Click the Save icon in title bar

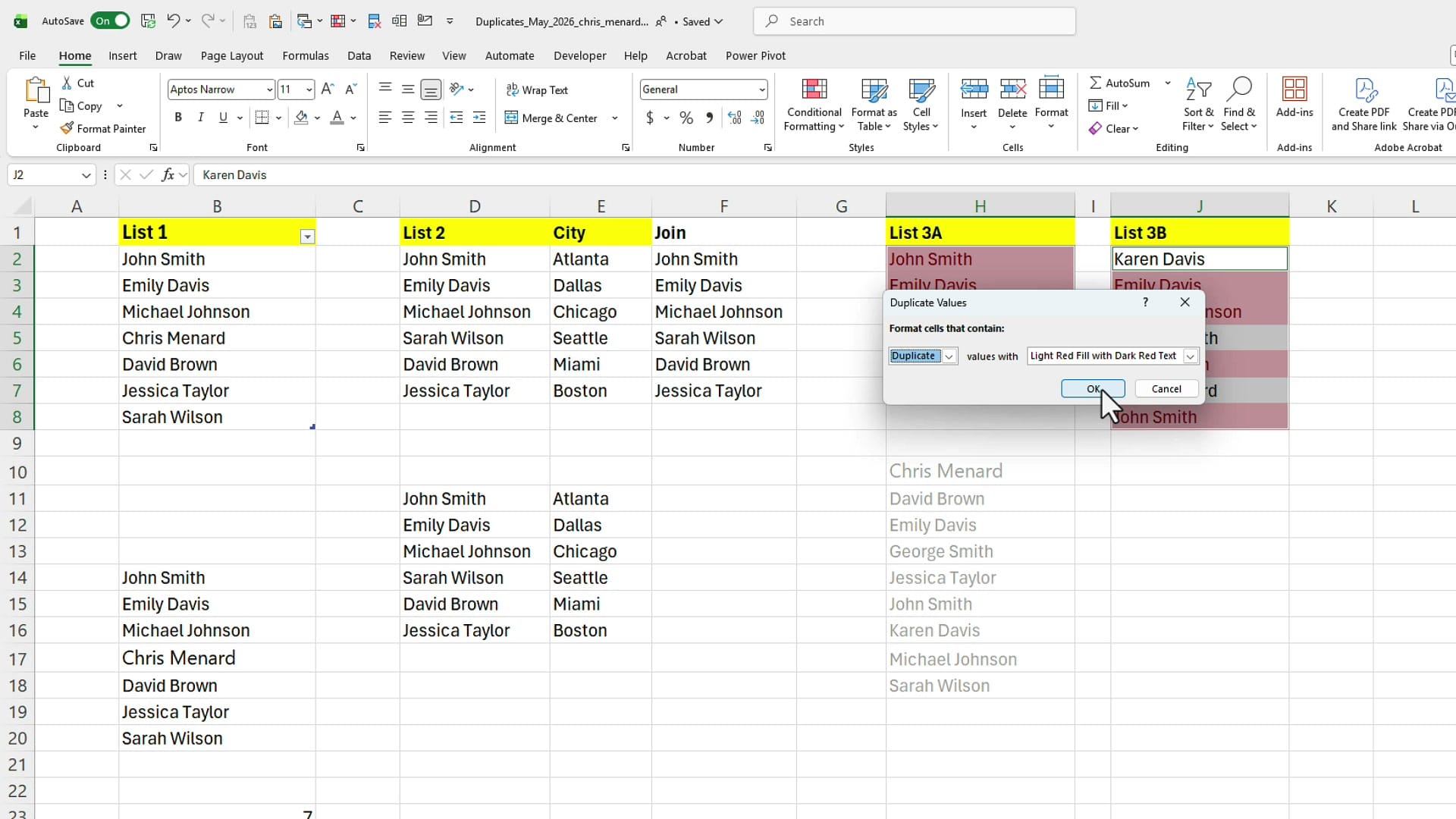point(149,21)
